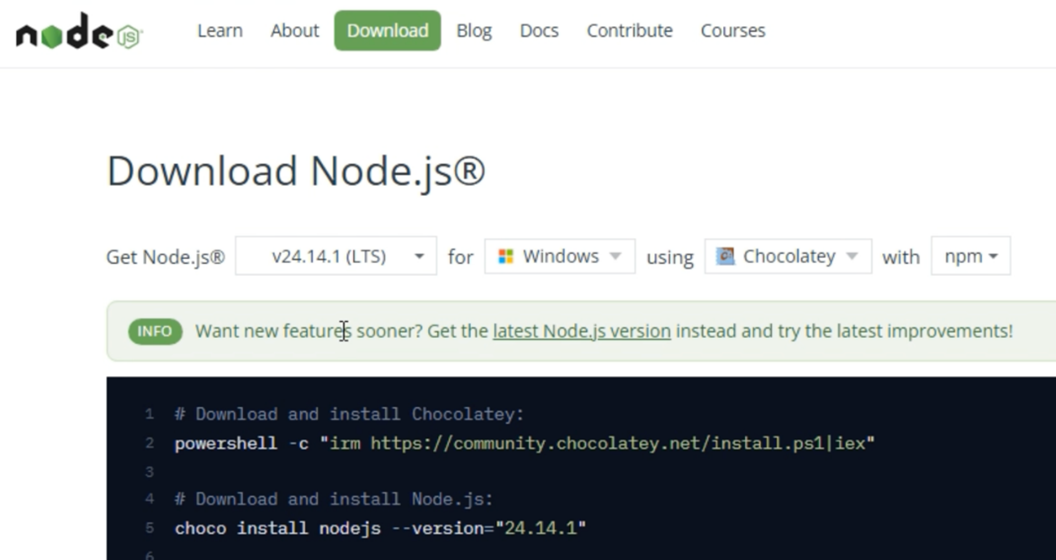The image size is (1056, 560).
Task: Click the 'Get Node.js®' label
Action: point(166,257)
